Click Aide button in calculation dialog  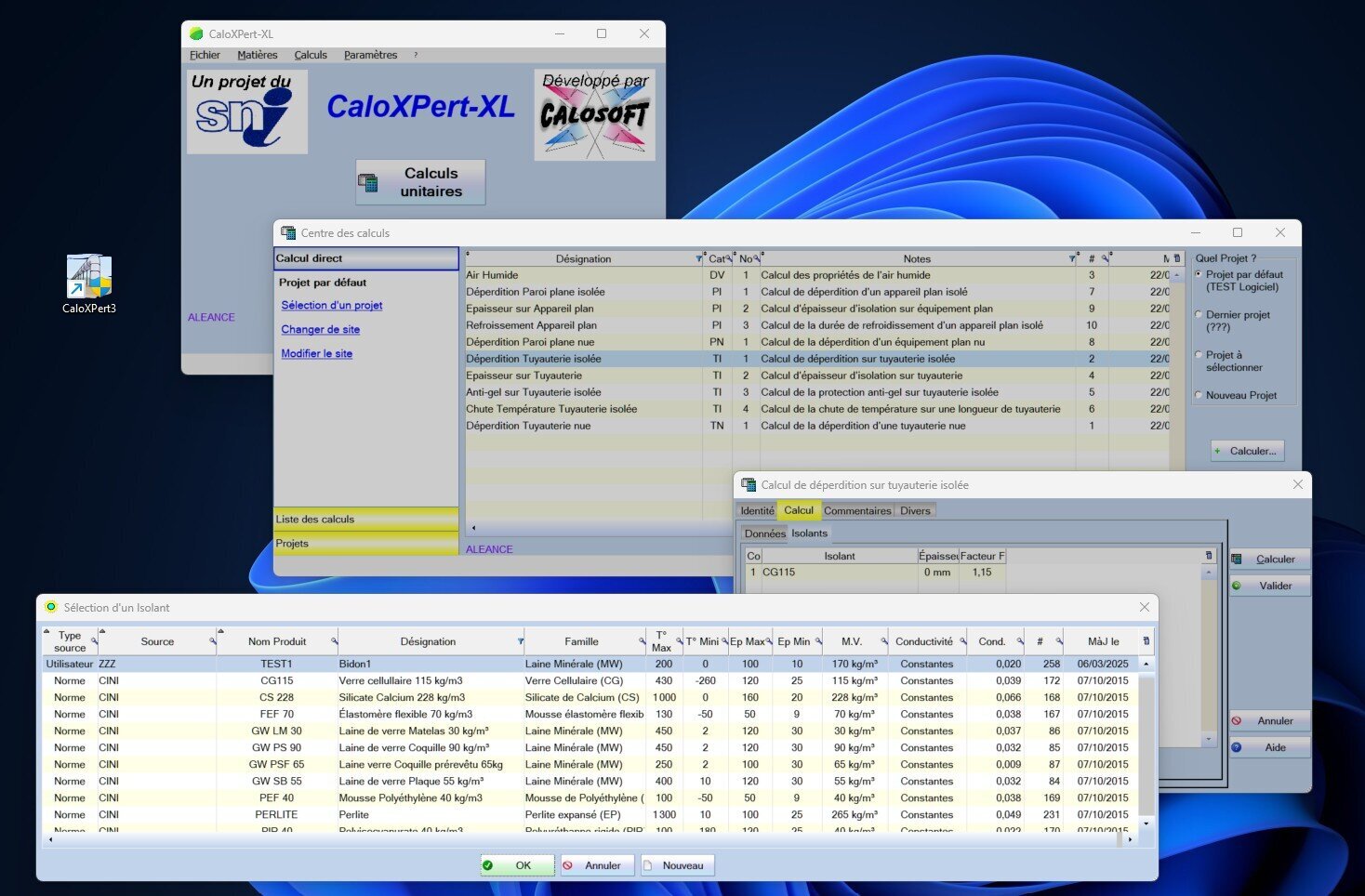1270,747
